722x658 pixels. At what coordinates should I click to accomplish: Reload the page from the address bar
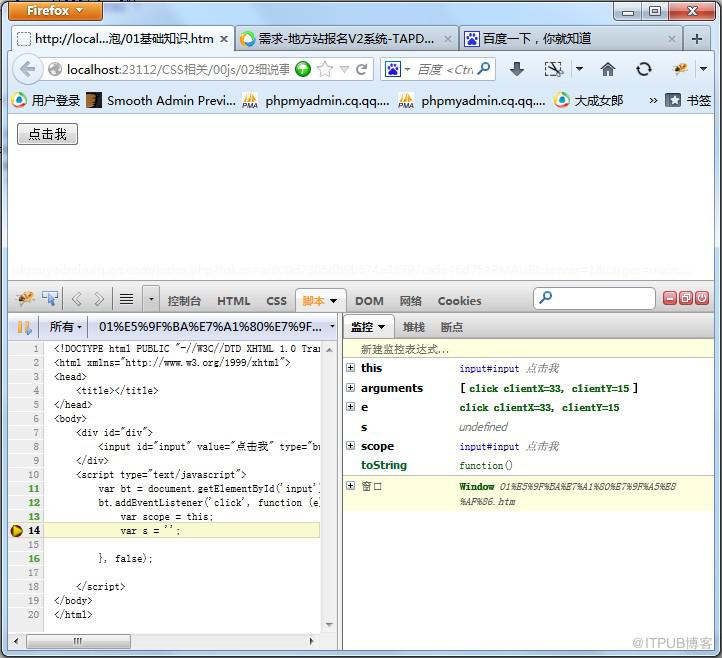point(361,70)
